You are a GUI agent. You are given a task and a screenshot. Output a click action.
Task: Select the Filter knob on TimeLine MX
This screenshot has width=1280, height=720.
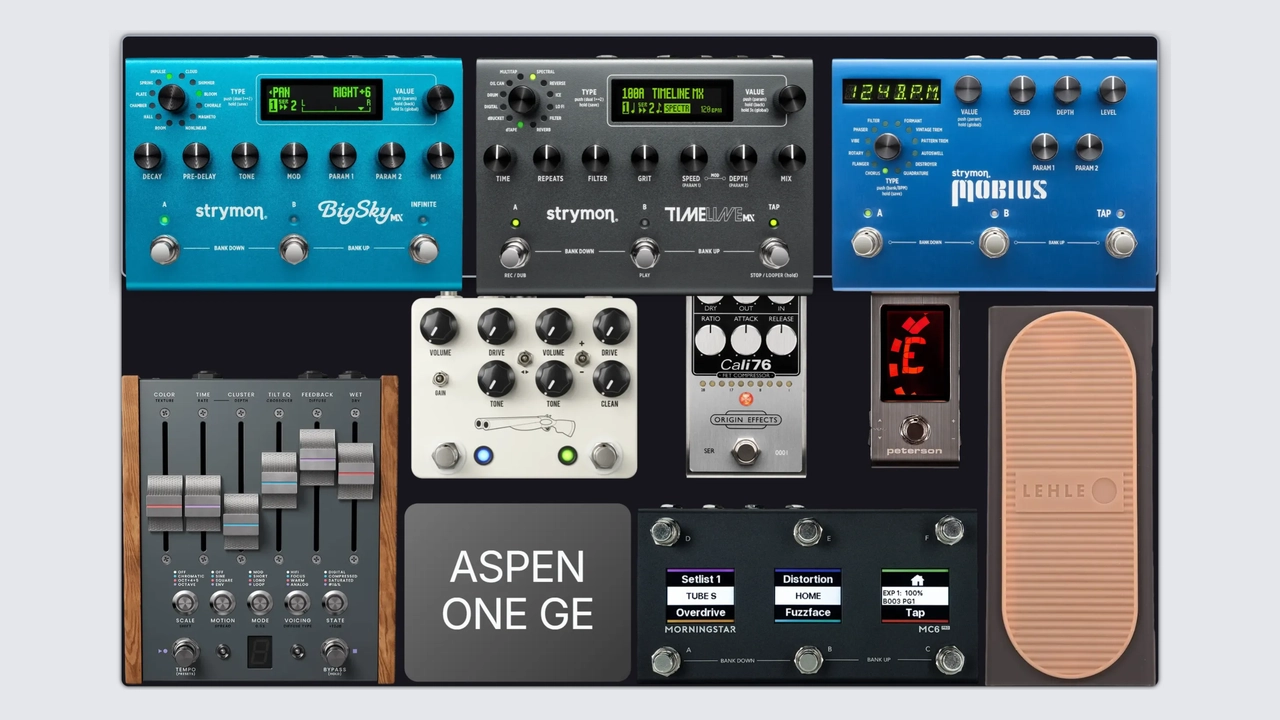point(596,157)
